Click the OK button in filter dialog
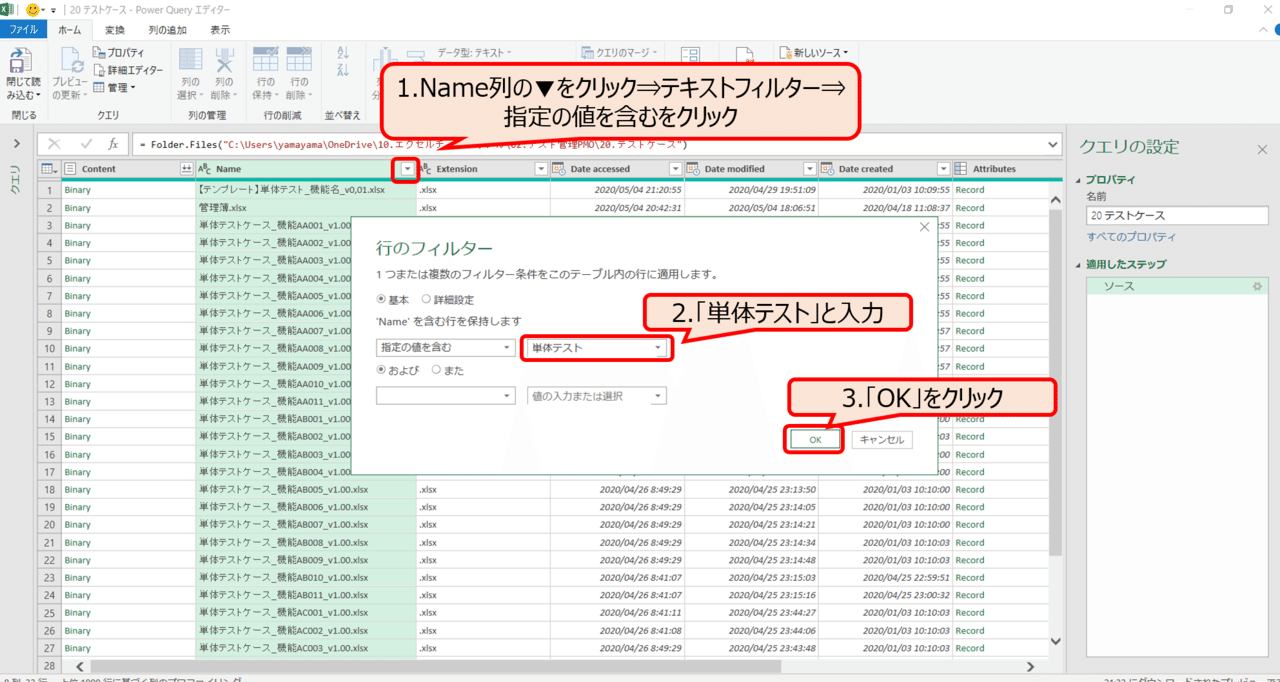 click(815, 439)
